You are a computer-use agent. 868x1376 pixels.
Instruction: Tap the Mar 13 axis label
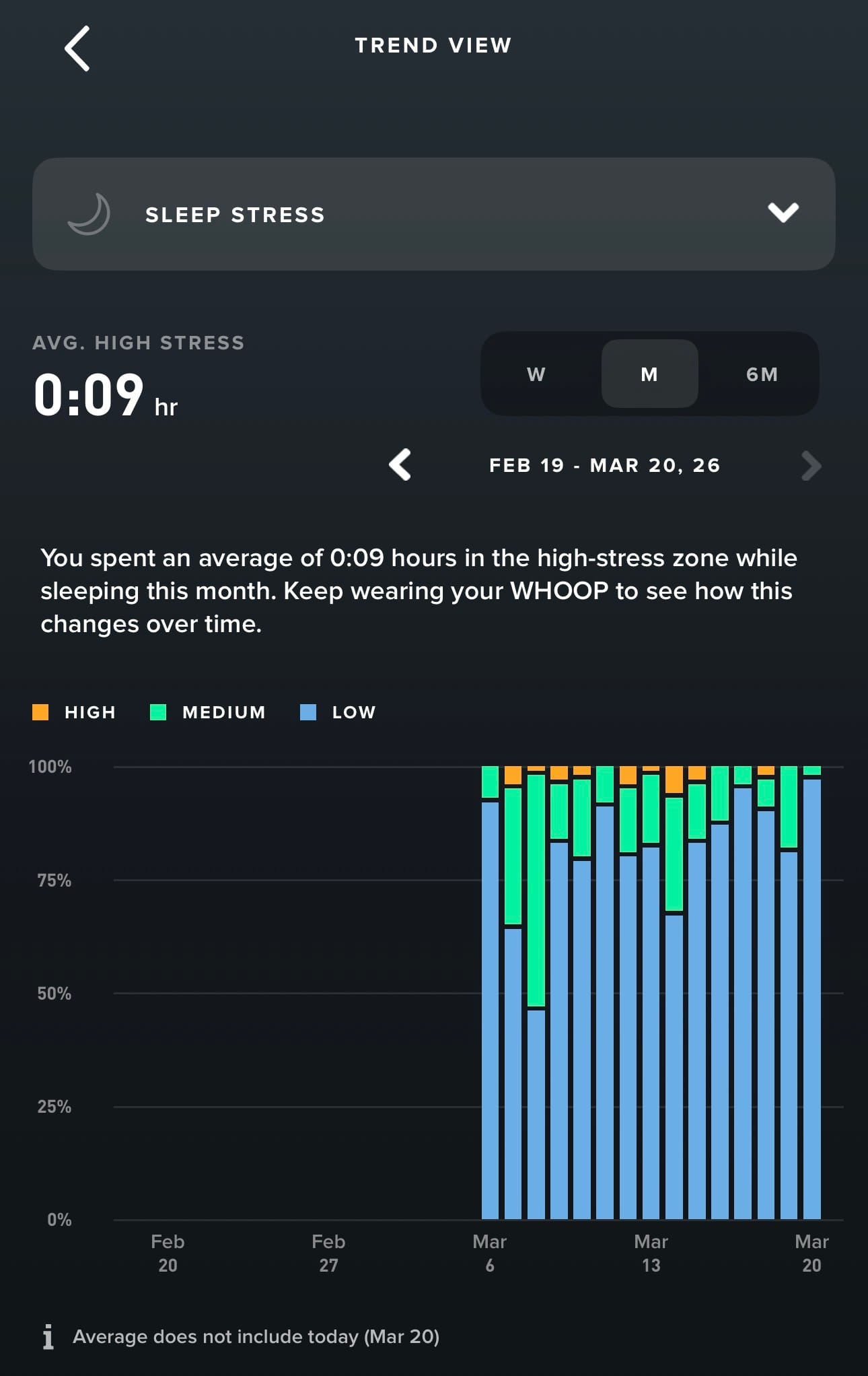tap(651, 1253)
